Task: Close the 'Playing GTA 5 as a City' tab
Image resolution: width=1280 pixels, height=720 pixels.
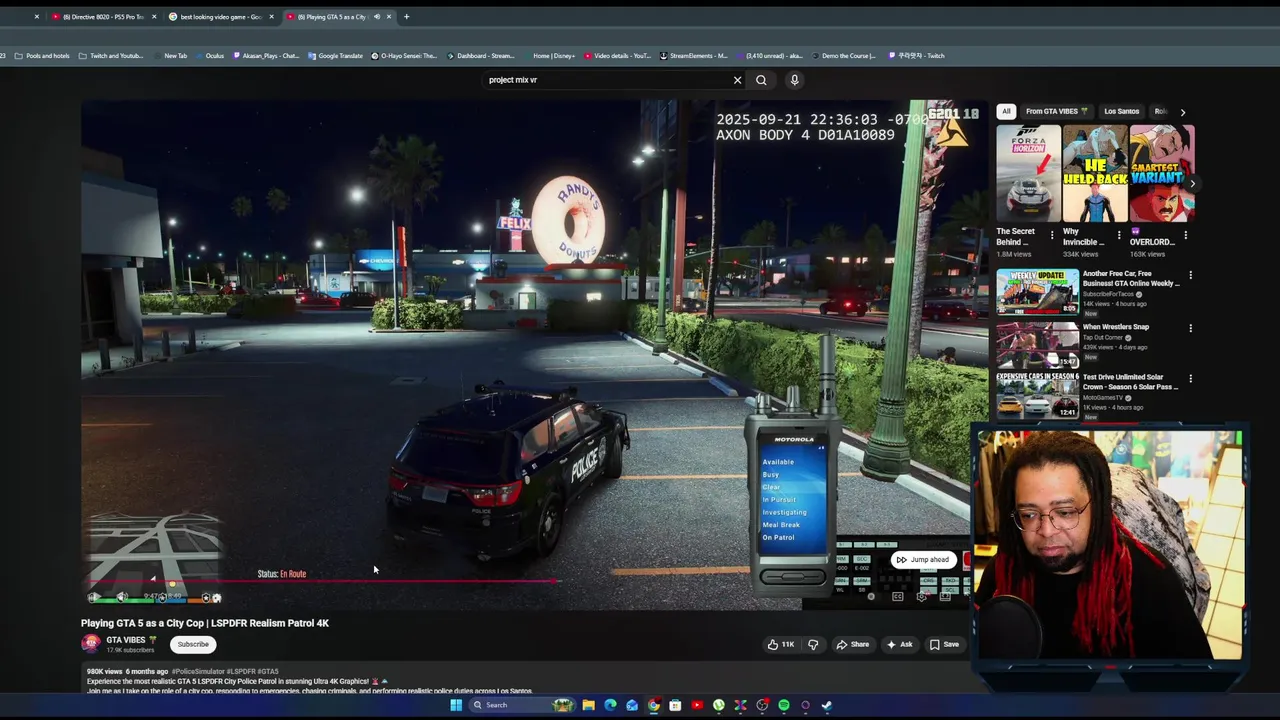Action: pyautogui.click(x=389, y=17)
